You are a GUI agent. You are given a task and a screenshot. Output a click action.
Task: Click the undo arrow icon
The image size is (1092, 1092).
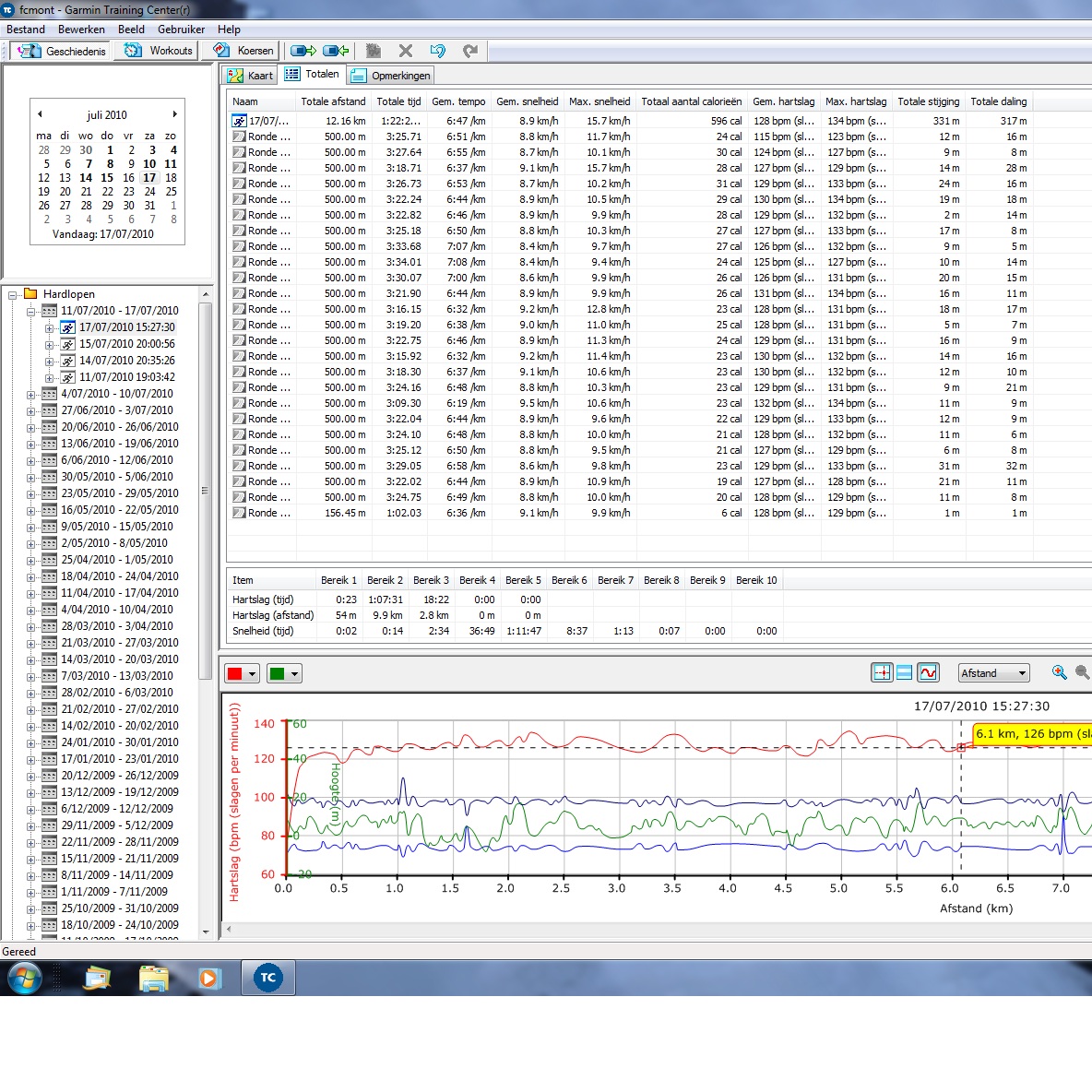[438, 51]
